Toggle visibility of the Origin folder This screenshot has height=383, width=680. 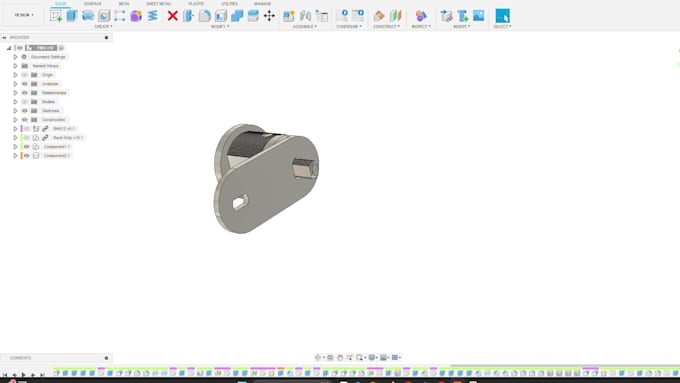click(x=25, y=75)
